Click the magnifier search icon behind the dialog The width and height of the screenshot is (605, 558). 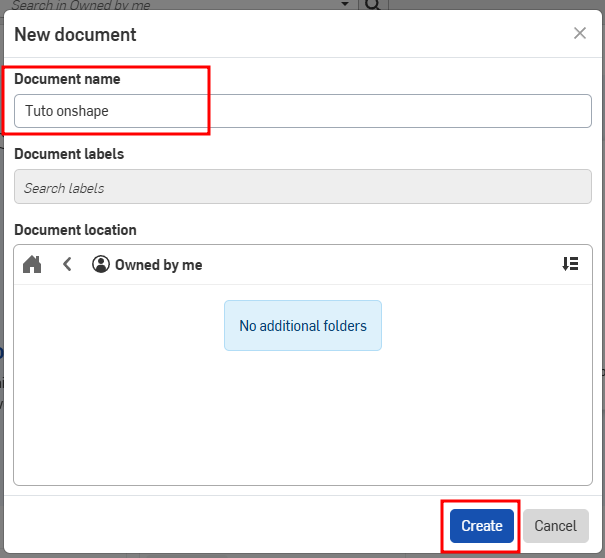point(371,6)
